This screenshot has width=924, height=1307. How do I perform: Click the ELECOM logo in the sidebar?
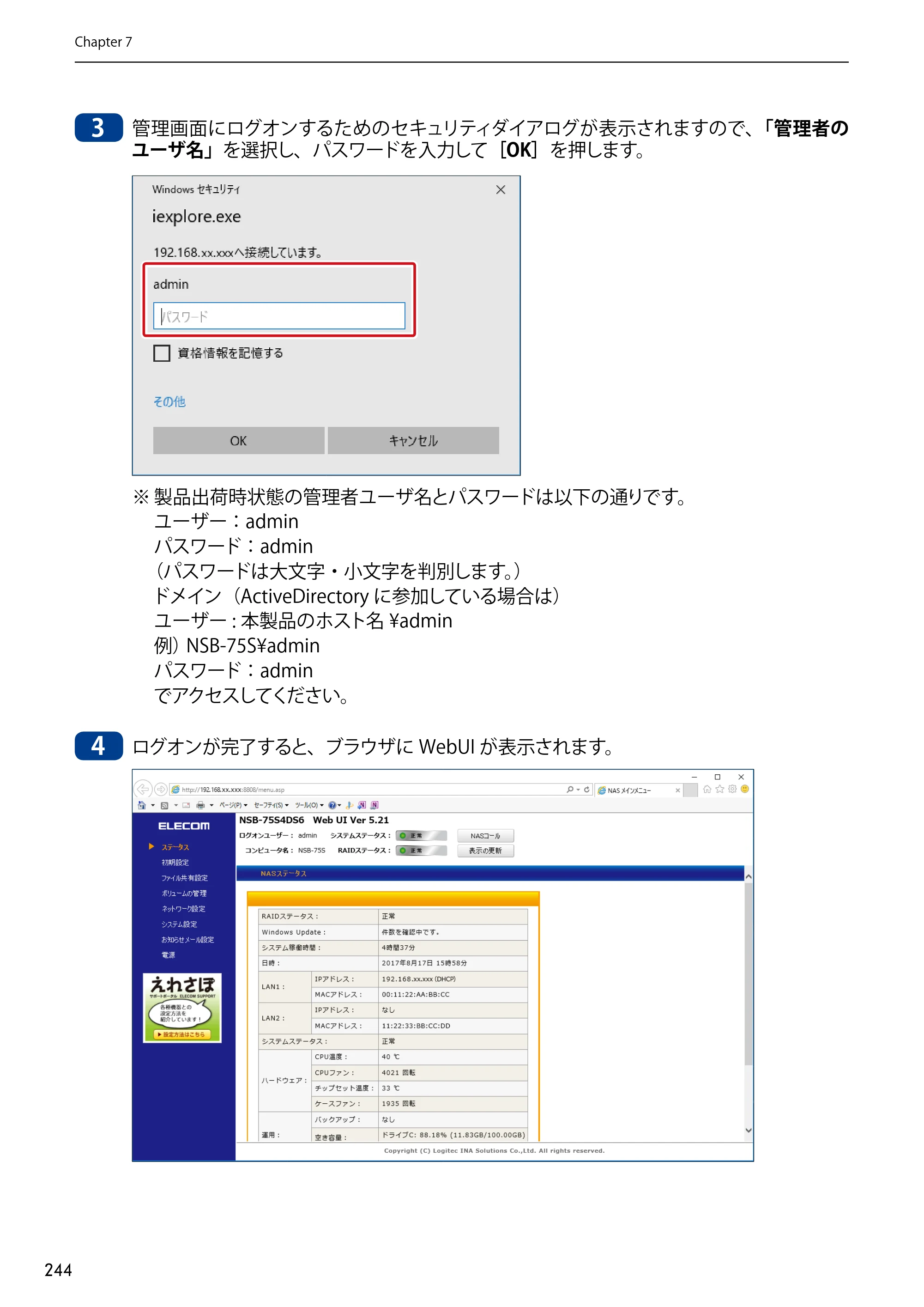pos(184,826)
